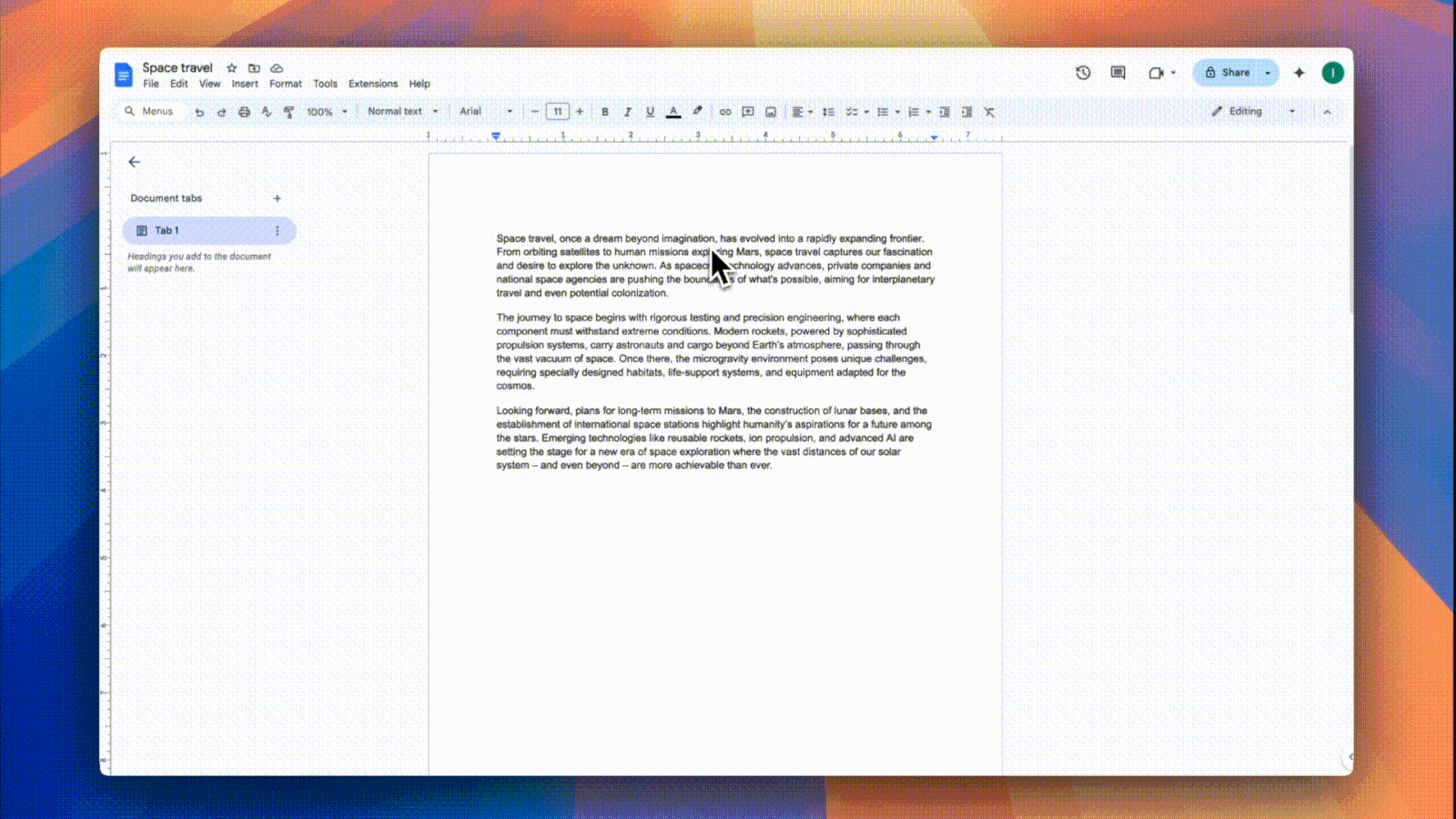Toggle bold formatting
The height and width of the screenshot is (819, 1456).
tap(605, 111)
